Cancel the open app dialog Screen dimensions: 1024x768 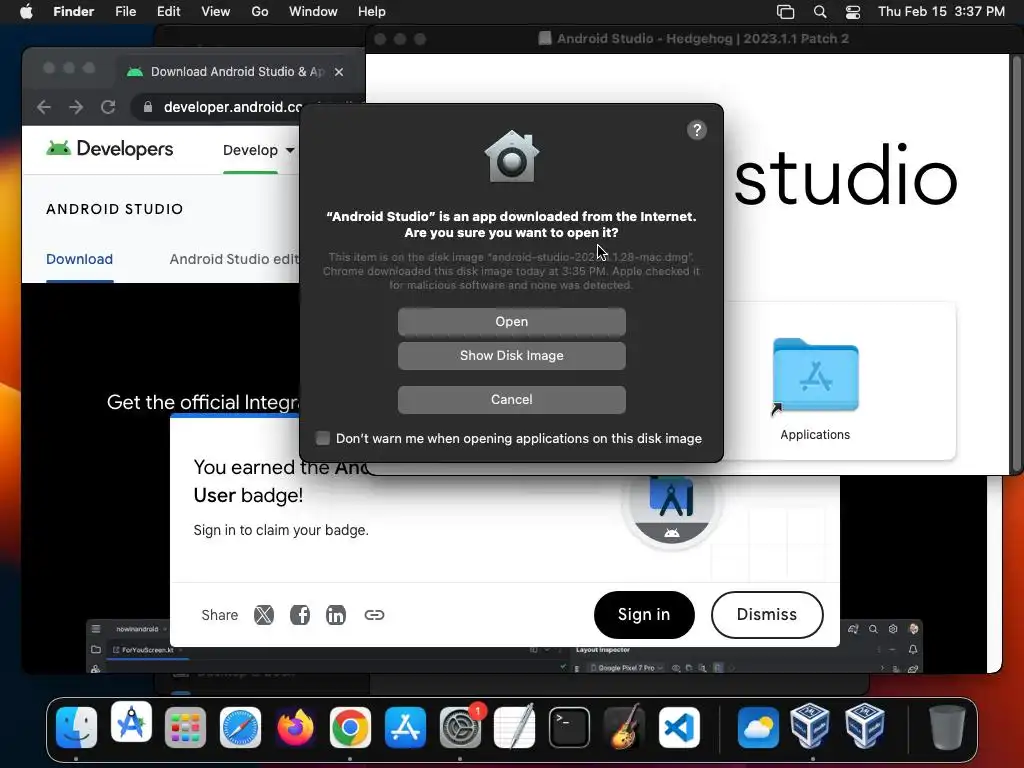(x=511, y=399)
